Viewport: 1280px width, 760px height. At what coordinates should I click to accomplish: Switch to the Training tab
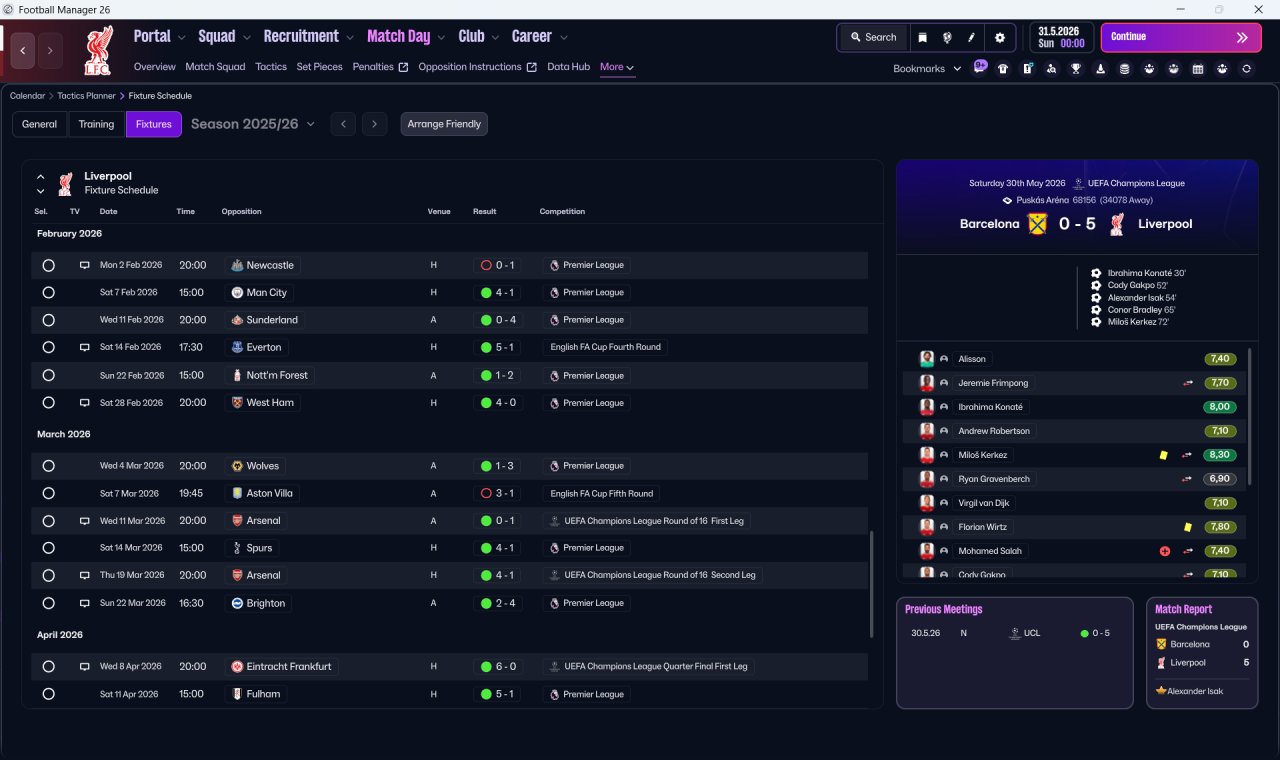tap(96, 124)
